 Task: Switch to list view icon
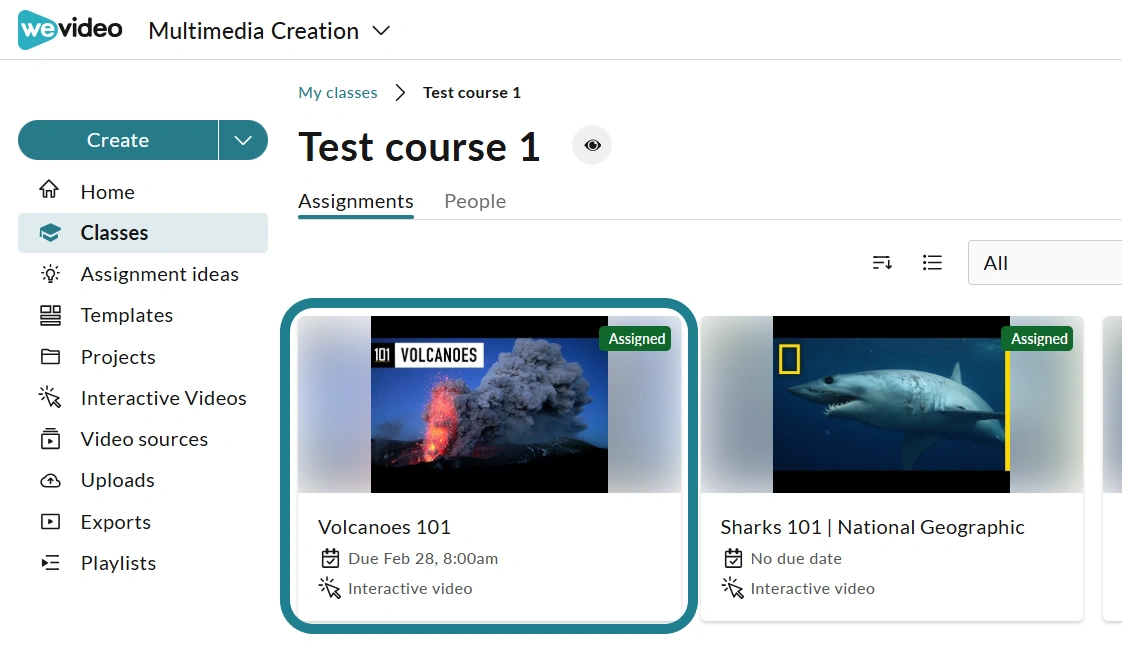932,263
